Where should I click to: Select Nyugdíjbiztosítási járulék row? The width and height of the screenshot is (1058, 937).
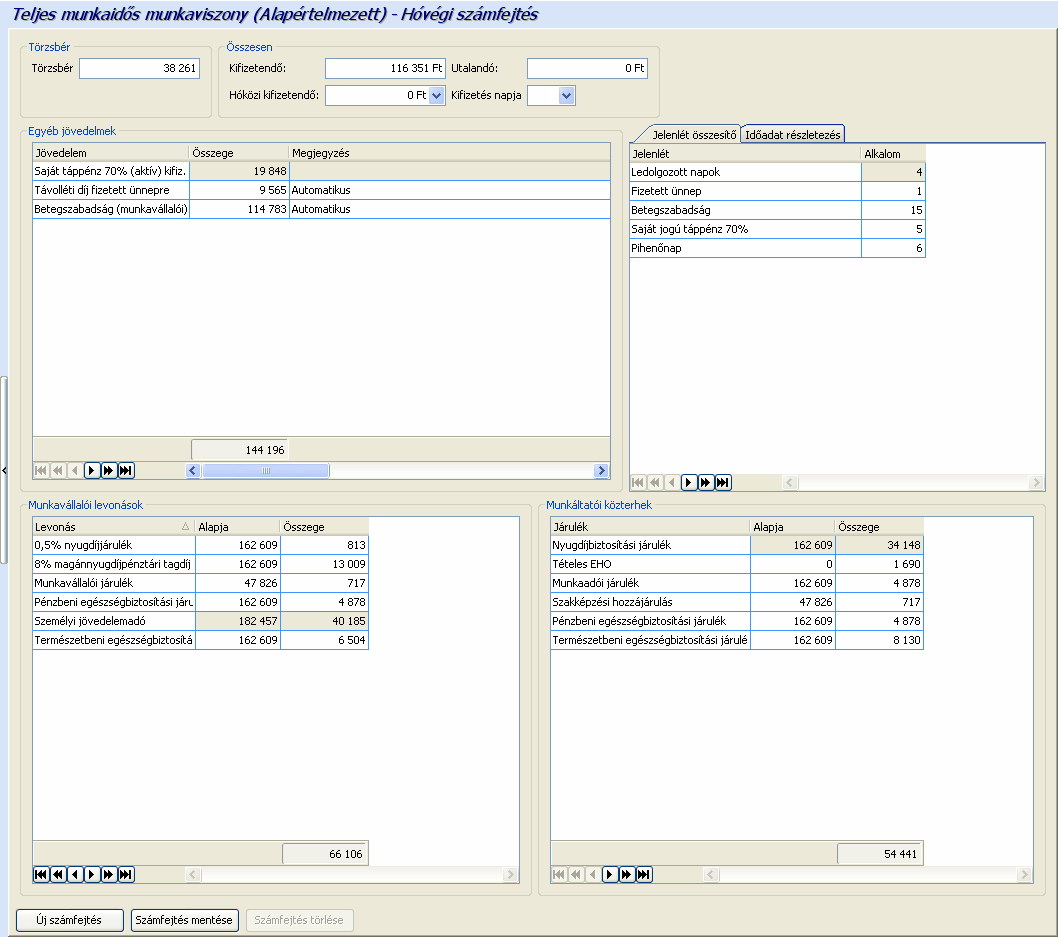coord(737,545)
